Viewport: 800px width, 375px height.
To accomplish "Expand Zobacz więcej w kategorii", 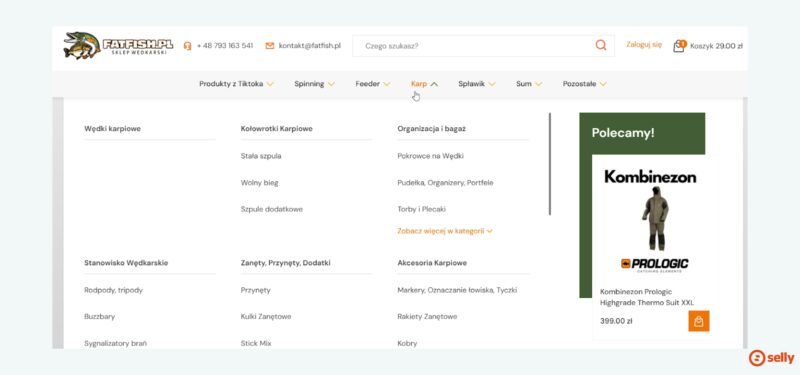I will 445,231.
